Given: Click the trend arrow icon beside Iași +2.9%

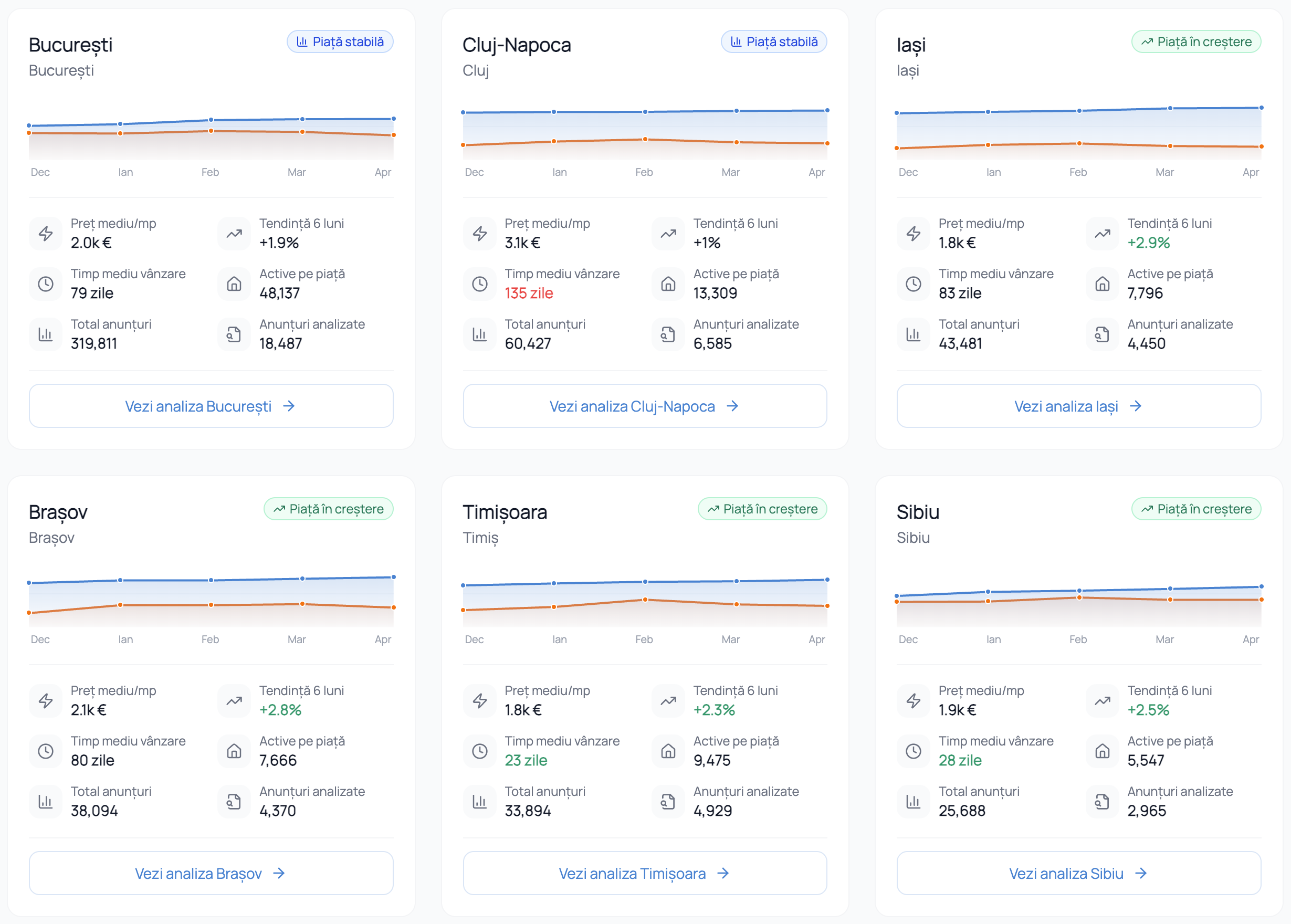Looking at the screenshot, I should (x=1102, y=233).
